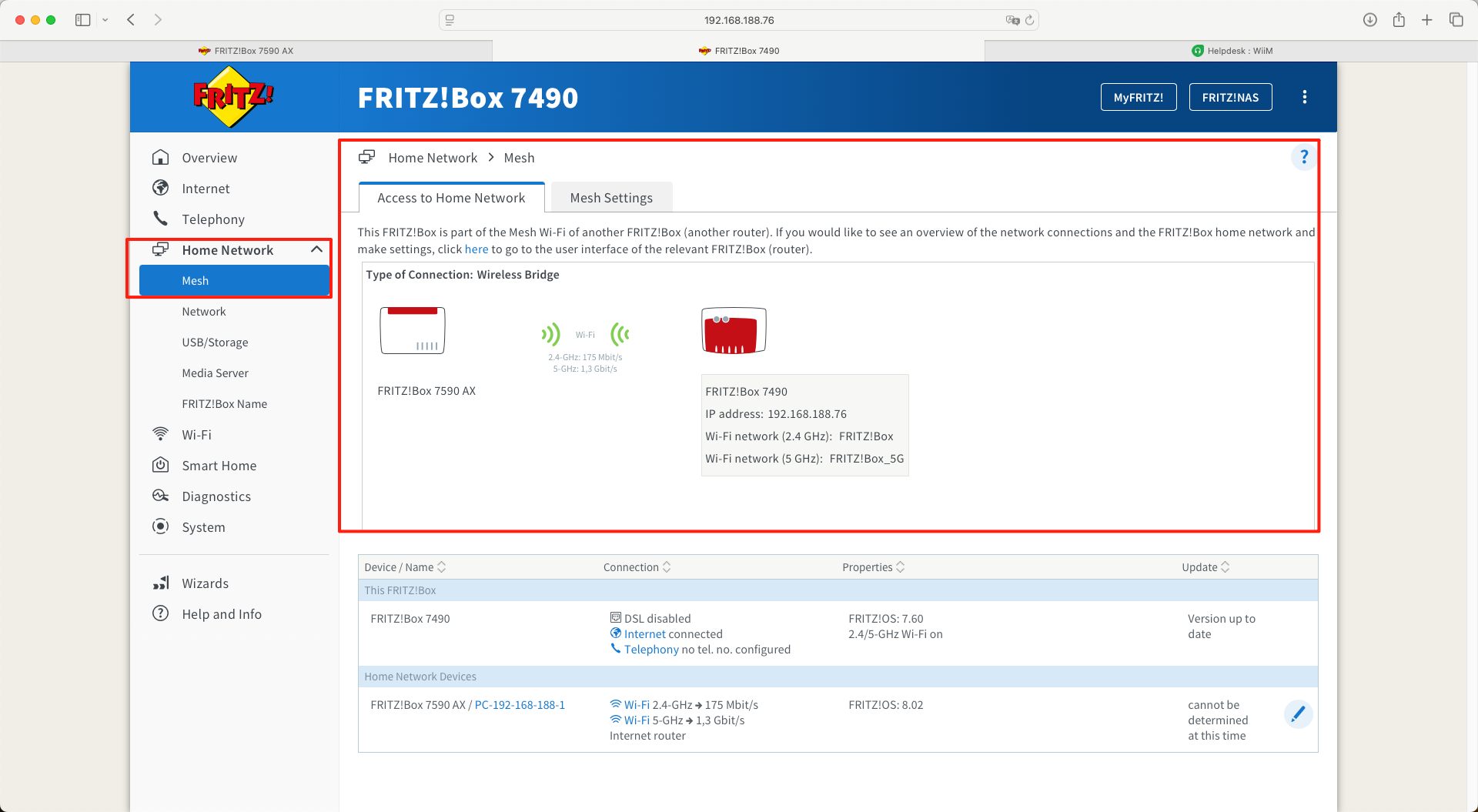Go forward with Safari forward arrow

(x=158, y=20)
